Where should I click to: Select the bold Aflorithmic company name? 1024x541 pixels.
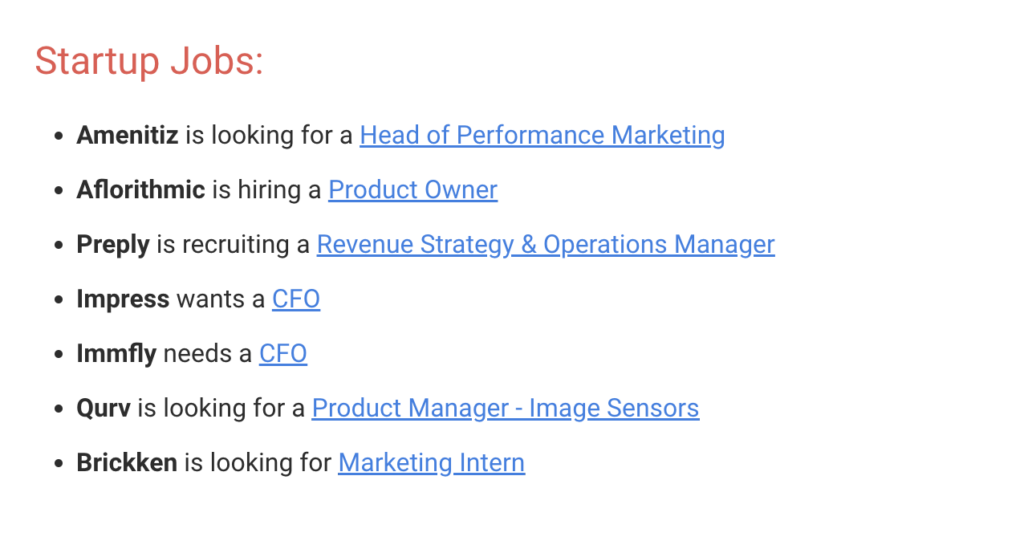[x=140, y=190]
